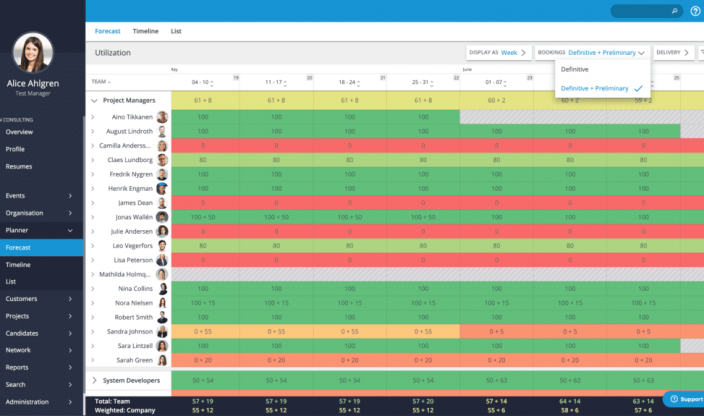Click the search magnifier icon

click(x=674, y=11)
